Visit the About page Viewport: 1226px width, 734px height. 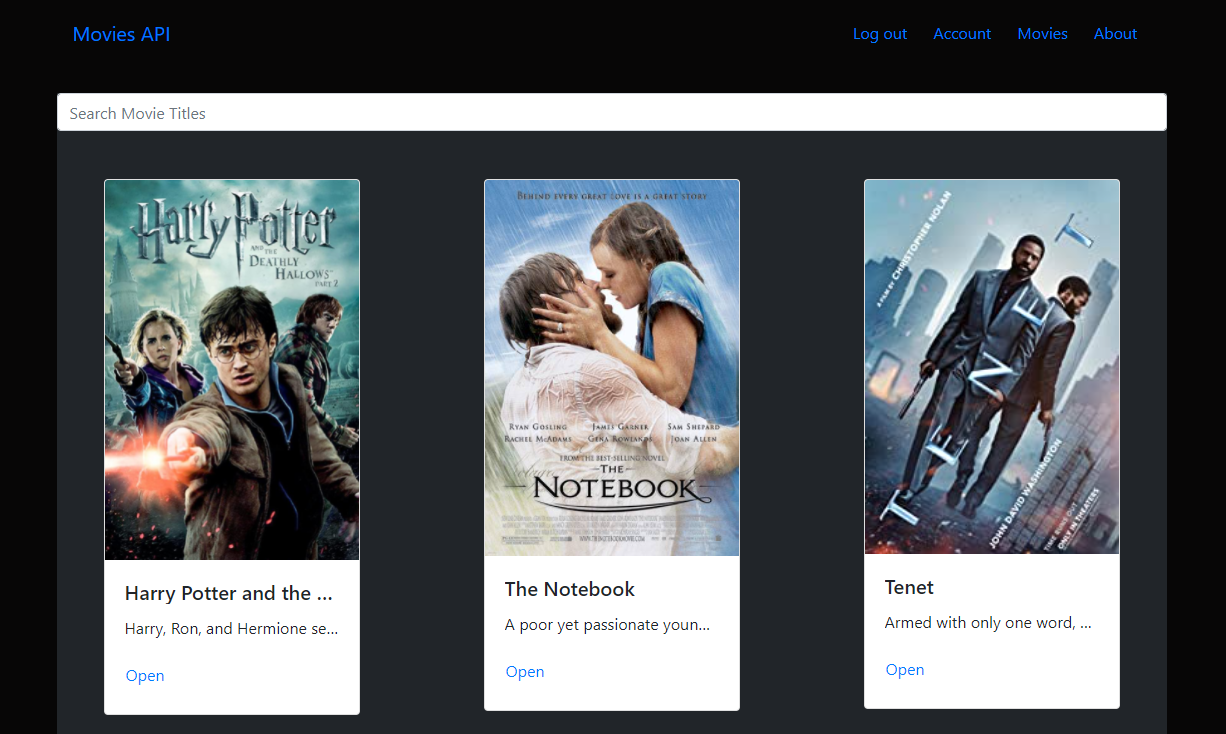[x=1115, y=34]
